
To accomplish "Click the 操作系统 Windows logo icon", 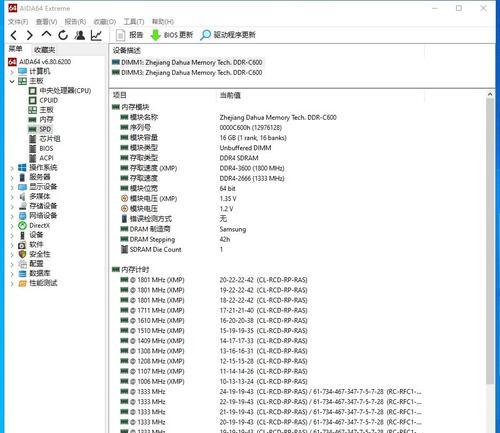I will [x=22, y=168].
